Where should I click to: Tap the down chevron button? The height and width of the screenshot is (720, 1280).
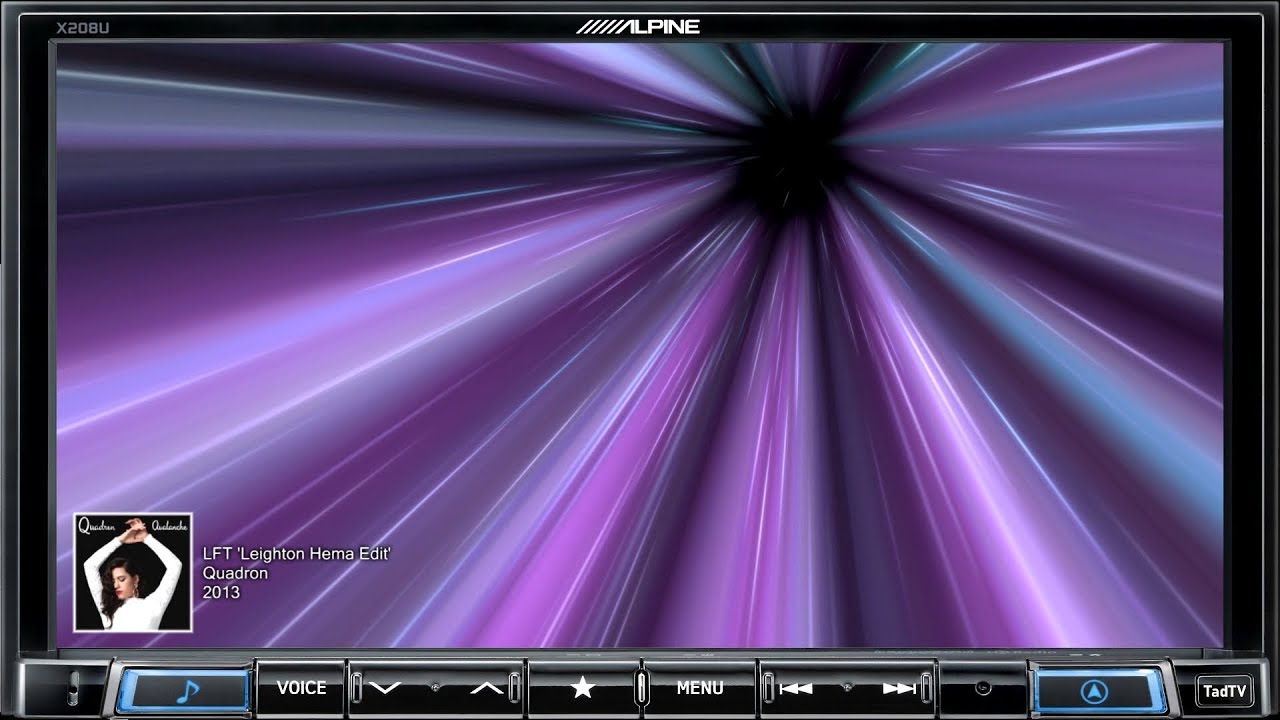tap(385, 688)
